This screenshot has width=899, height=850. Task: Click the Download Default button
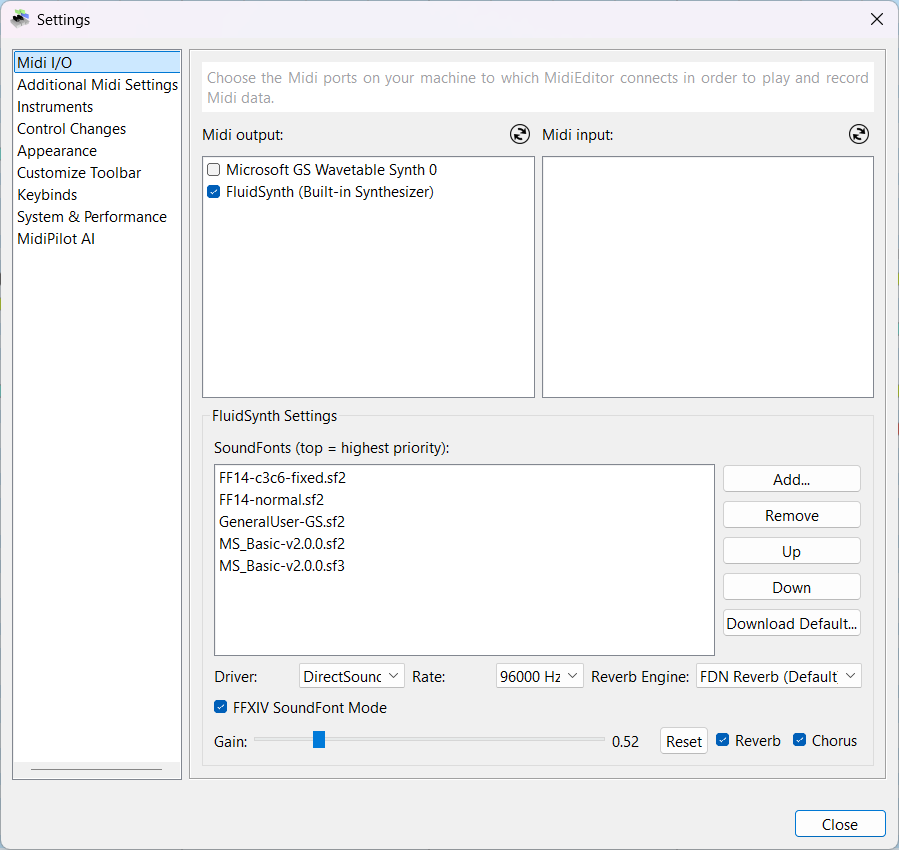791,622
